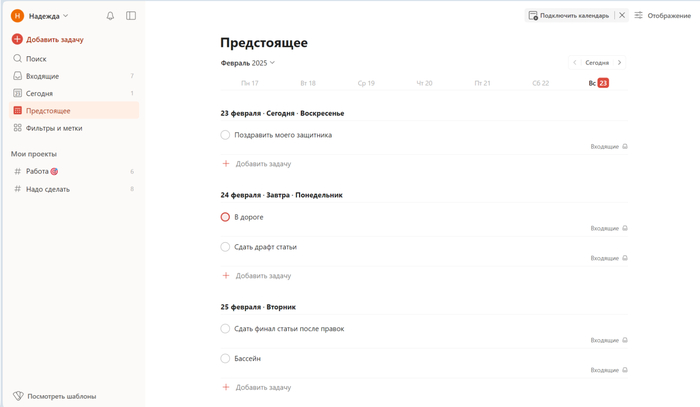
Task: Click the red plus Добавить задачу icon
Action: 17,39
